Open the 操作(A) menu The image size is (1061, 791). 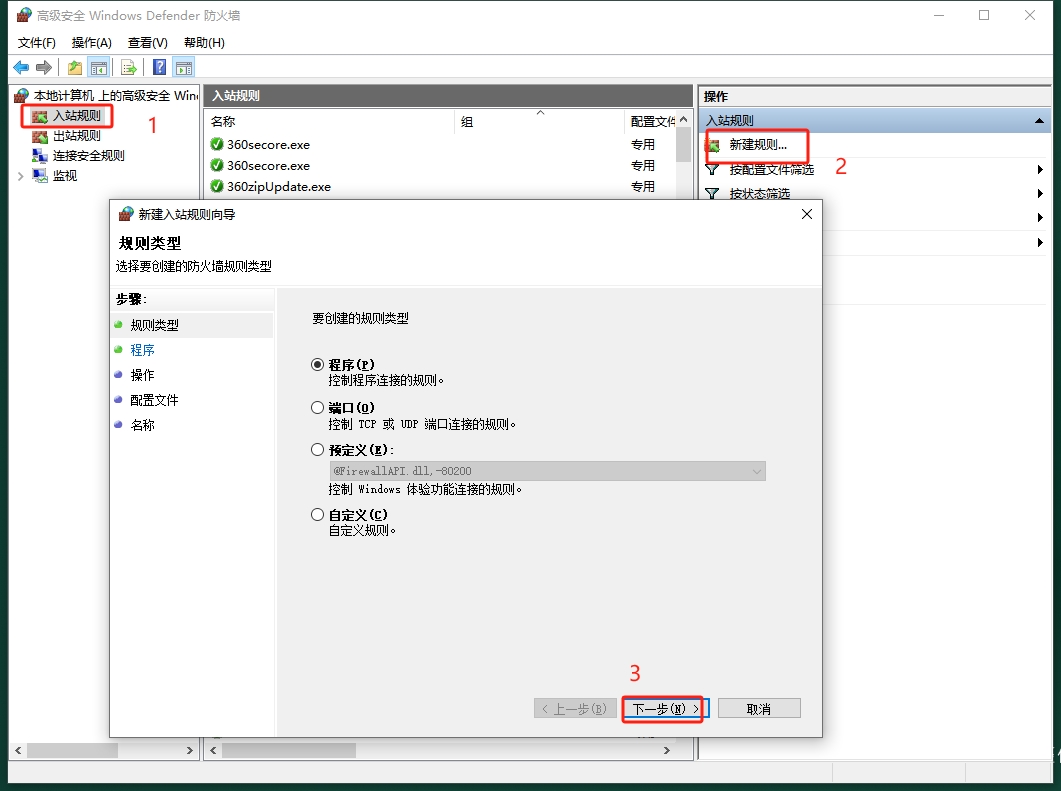[x=91, y=43]
